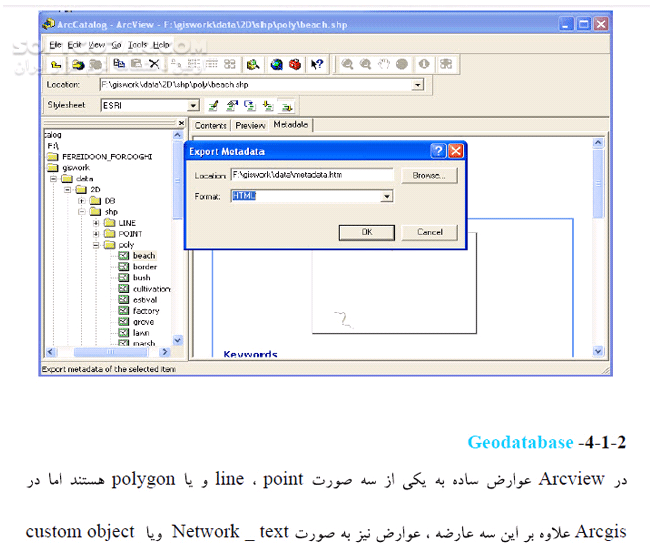
Task: Click the Delete (X) icon in the toolbar
Action: 153,64
